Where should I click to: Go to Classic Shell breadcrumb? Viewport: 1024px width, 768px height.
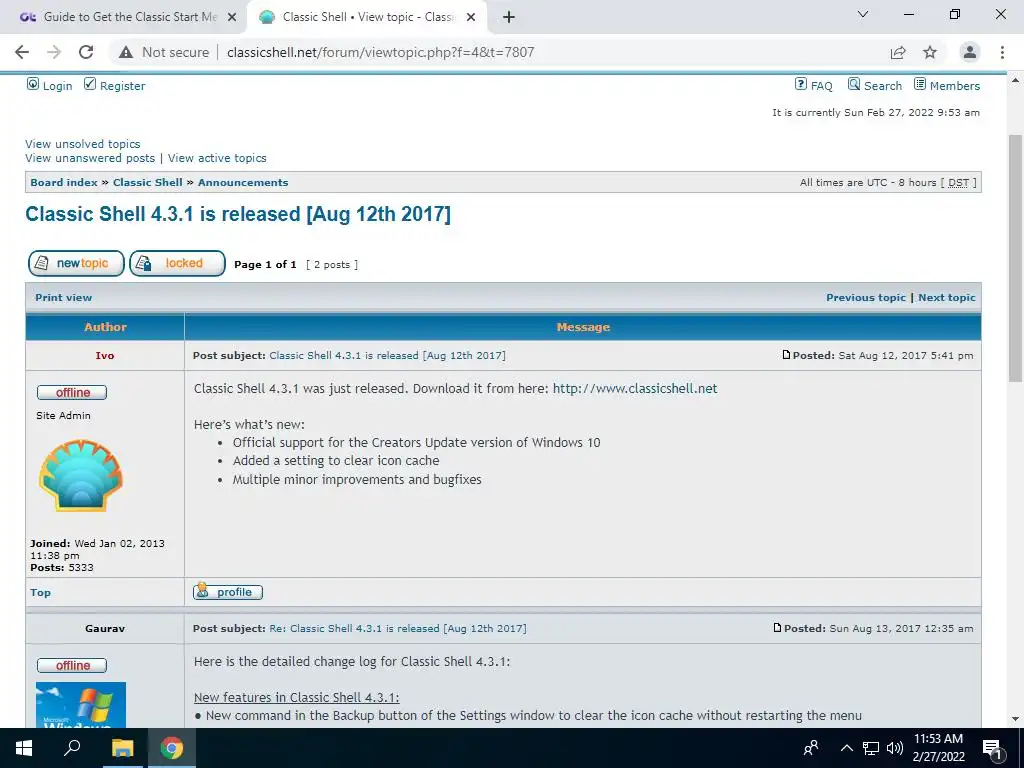pyautogui.click(x=148, y=183)
